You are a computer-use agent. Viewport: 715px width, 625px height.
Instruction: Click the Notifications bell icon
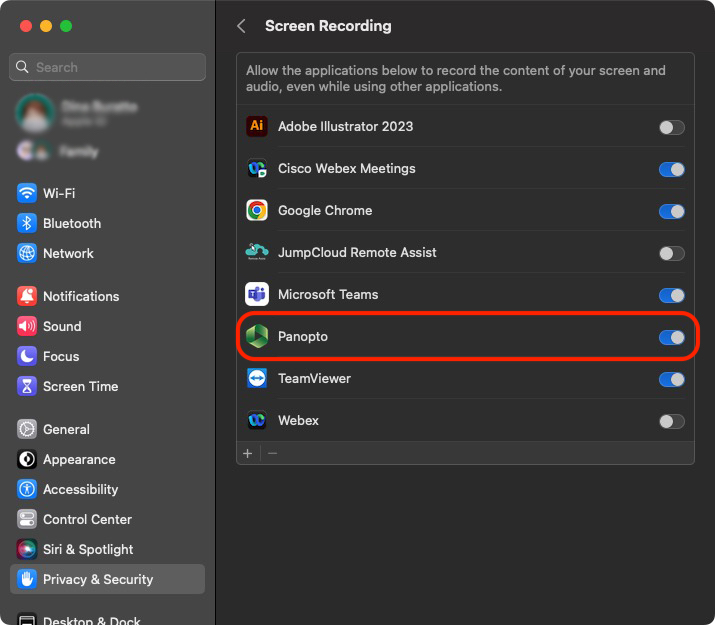[27, 296]
